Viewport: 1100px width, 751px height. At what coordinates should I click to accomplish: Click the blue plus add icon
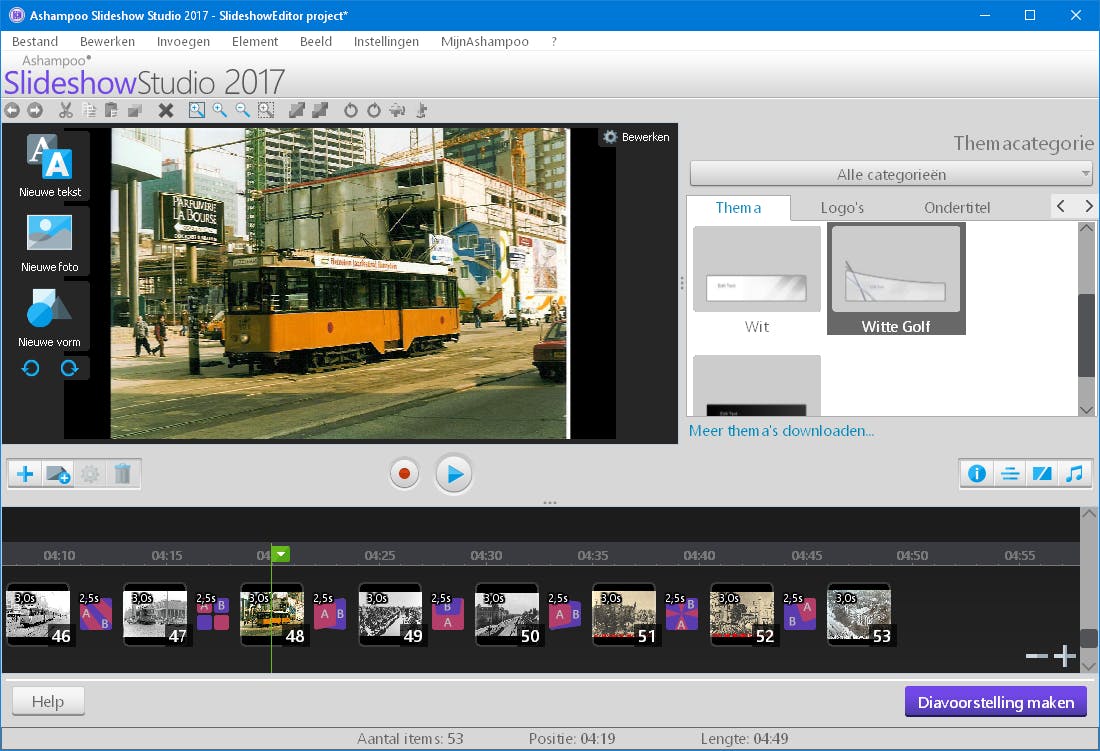pyautogui.click(x=25, y=474)
